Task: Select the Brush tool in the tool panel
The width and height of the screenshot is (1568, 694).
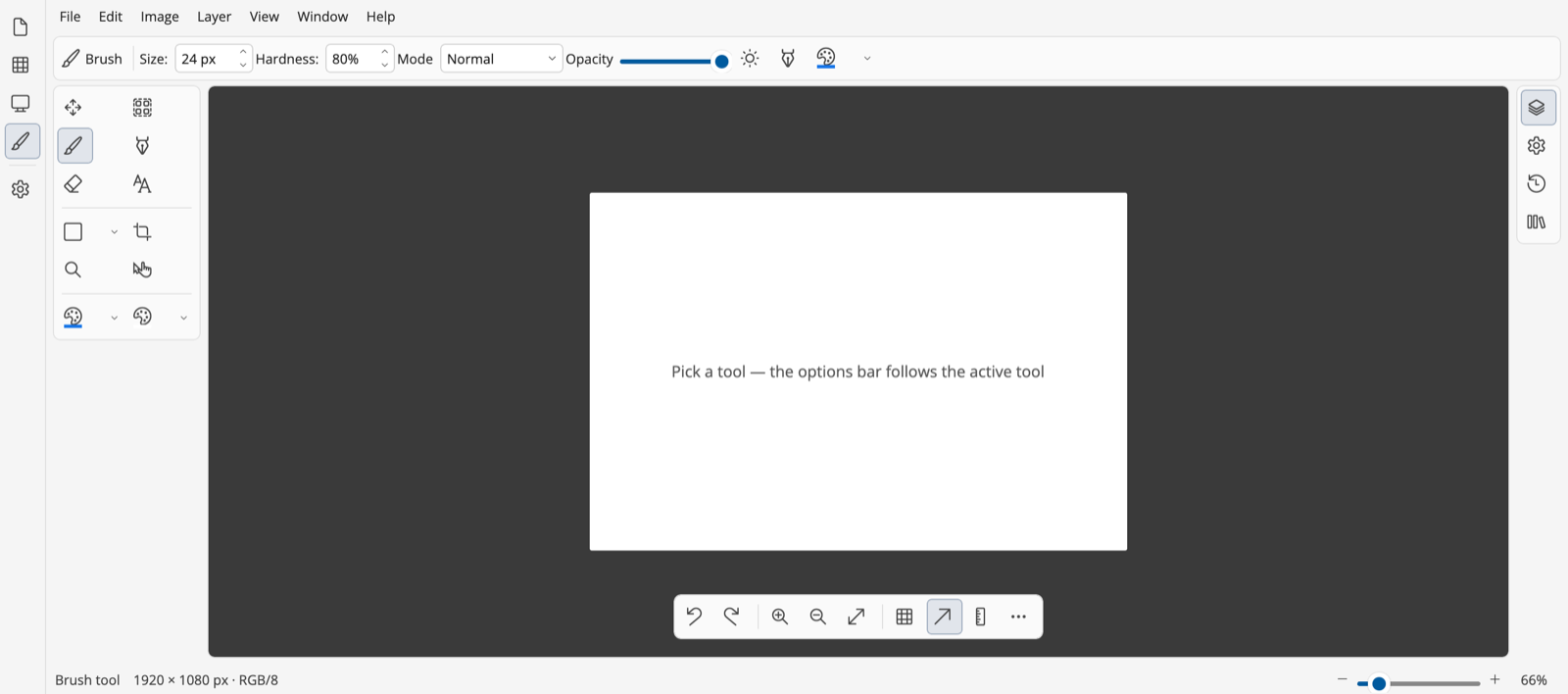Action: 73,146
